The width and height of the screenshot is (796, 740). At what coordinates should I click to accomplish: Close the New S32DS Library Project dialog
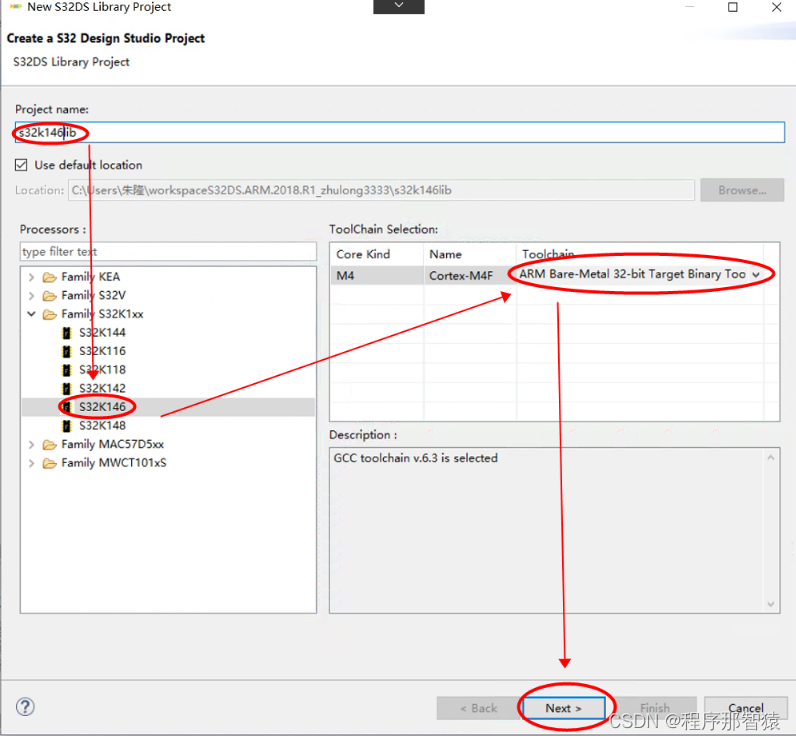776,7
